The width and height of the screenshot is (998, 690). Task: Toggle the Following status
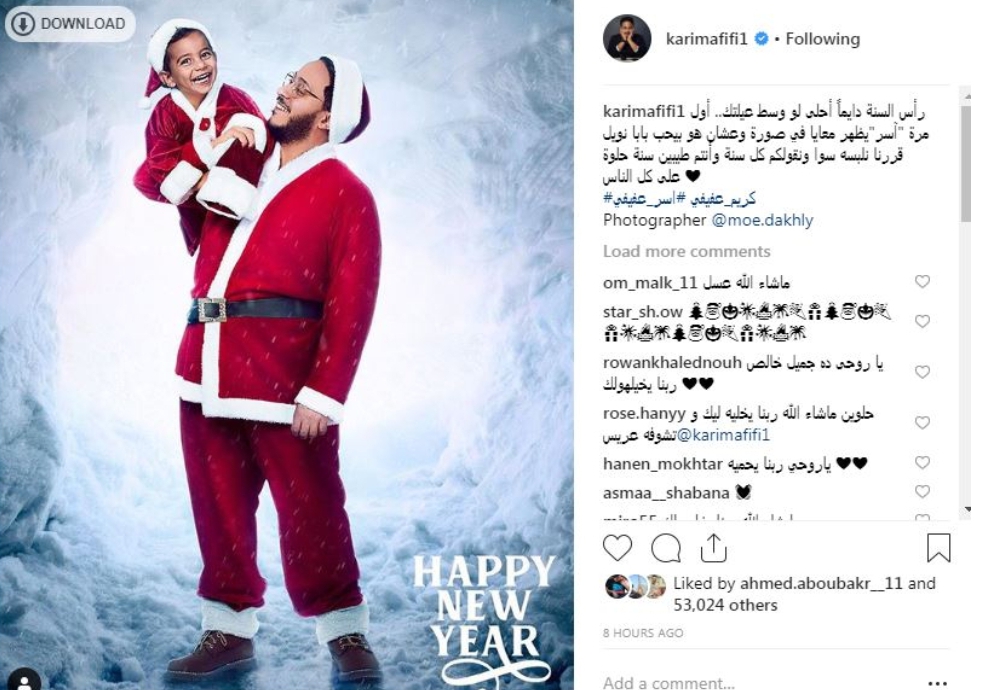click(x=822, y=39)
